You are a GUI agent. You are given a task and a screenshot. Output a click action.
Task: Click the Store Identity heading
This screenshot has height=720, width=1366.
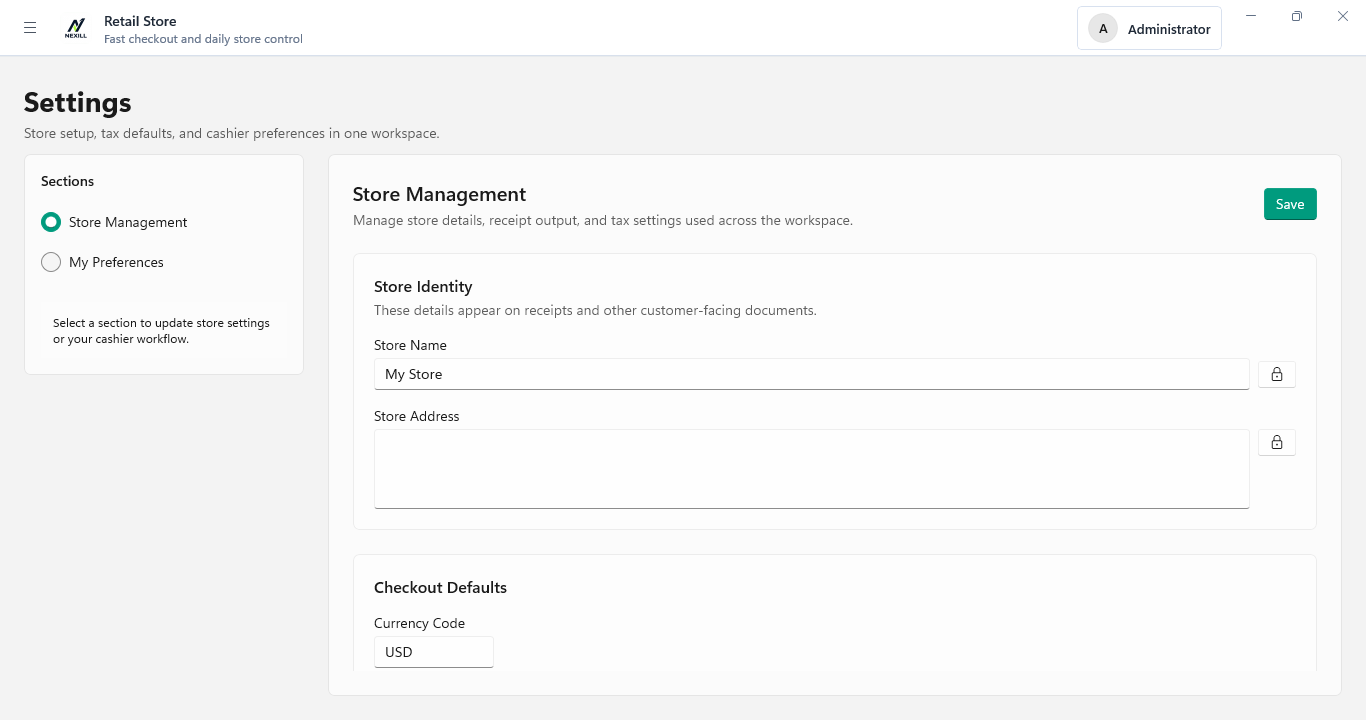423,287
